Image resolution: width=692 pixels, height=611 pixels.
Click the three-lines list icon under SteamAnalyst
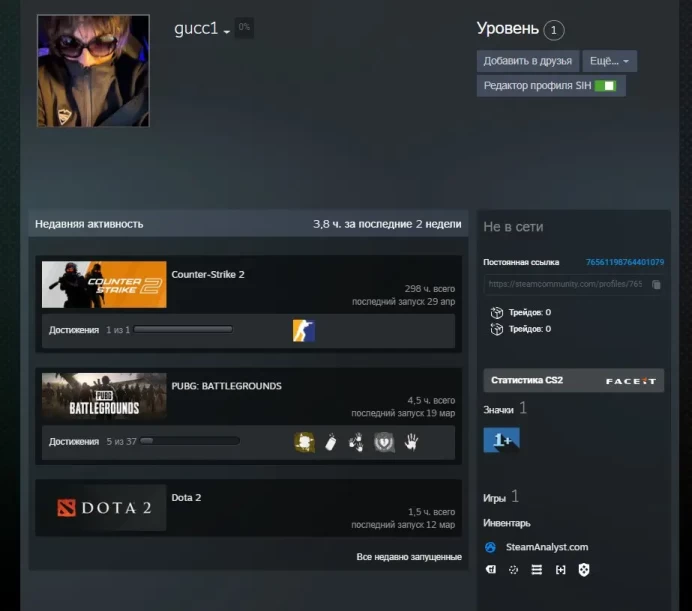tap(537, 570)
